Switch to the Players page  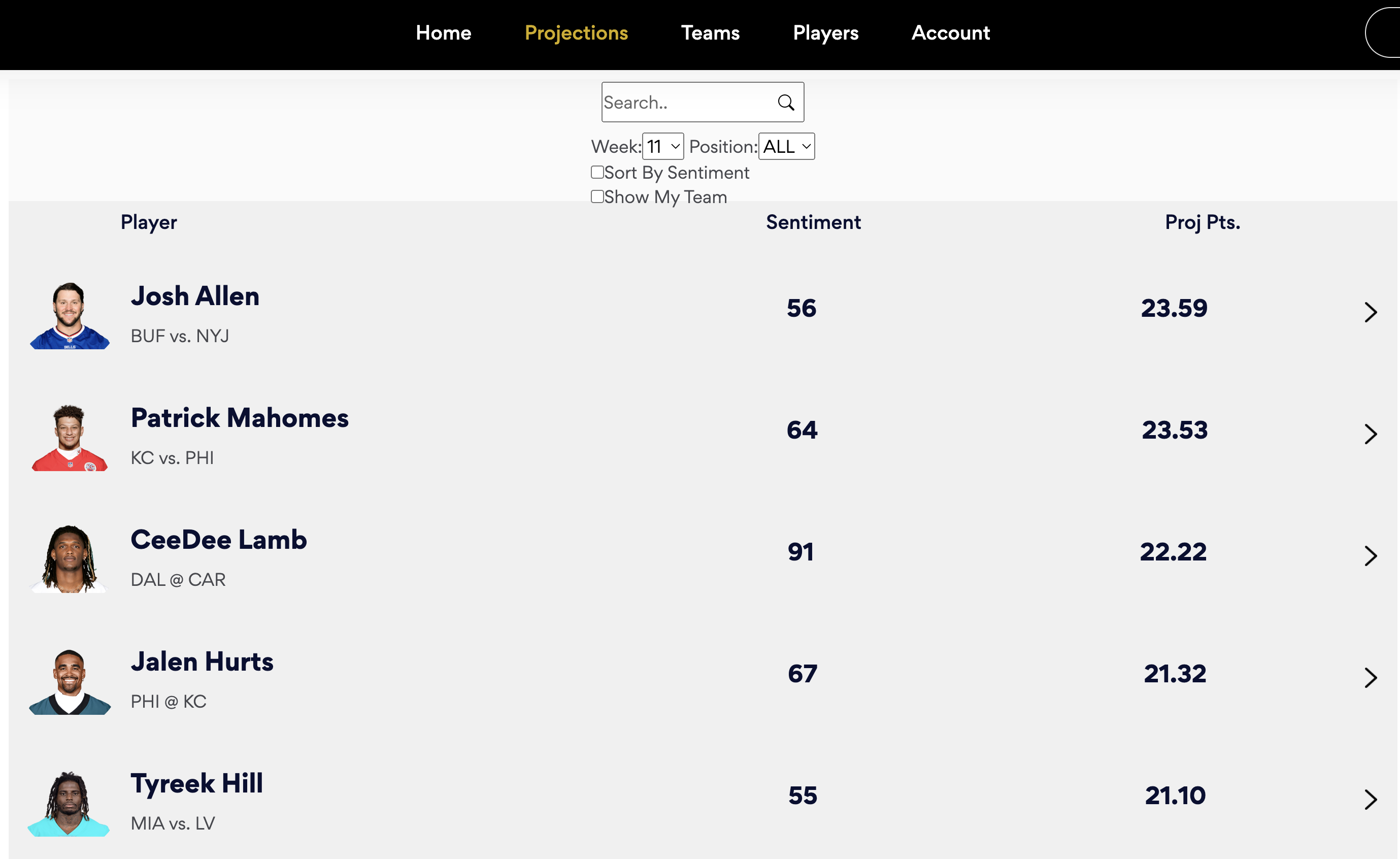coord(825,33)
